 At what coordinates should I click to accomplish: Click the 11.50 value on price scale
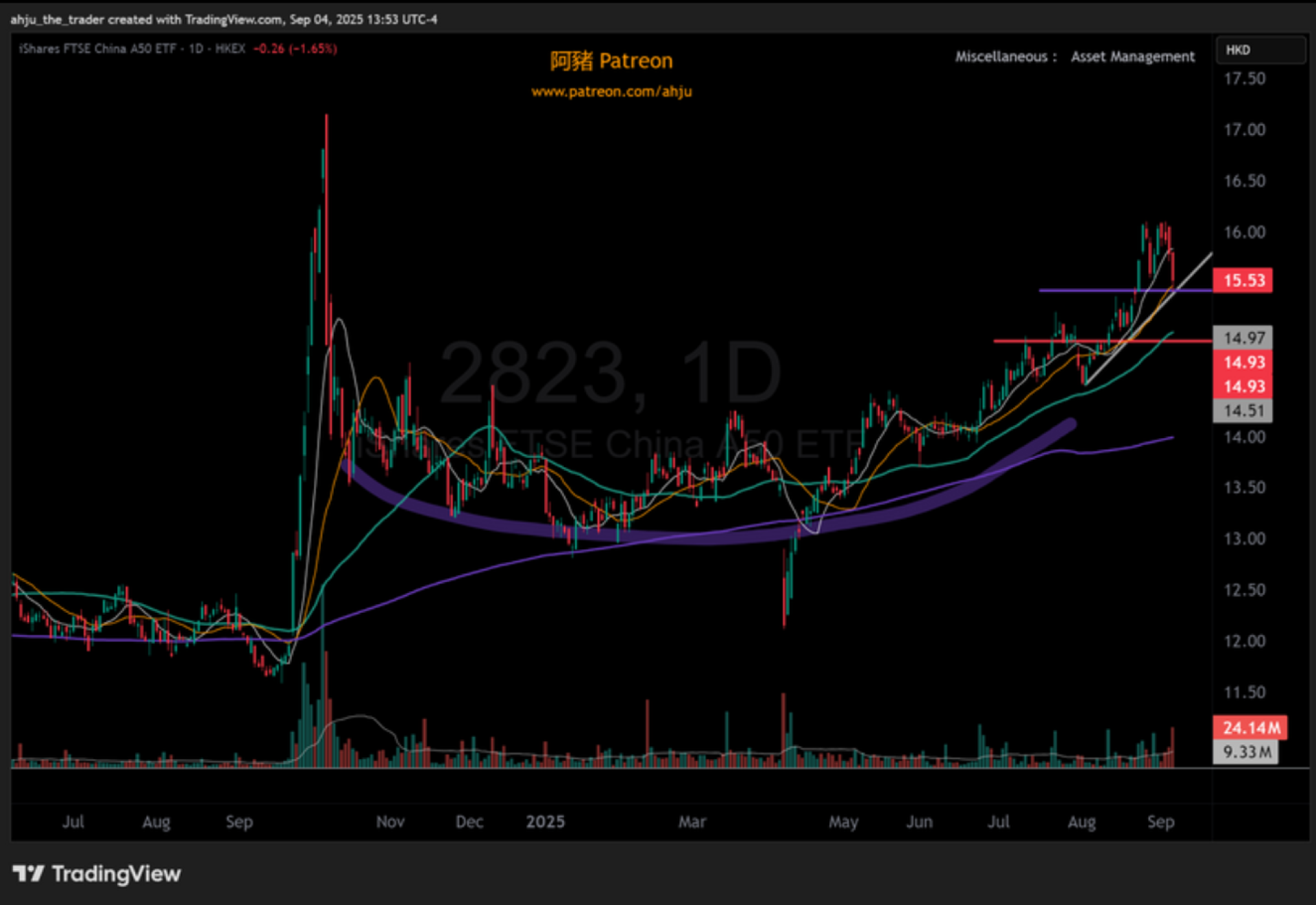coord(1244,692)
